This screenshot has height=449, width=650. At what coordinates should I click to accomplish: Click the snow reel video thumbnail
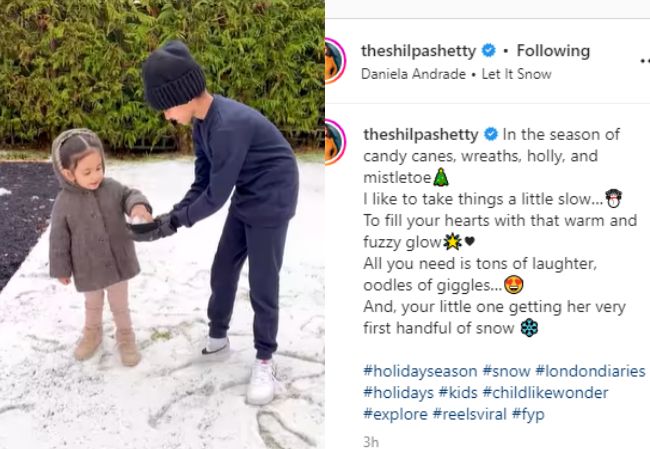point(162,224)
